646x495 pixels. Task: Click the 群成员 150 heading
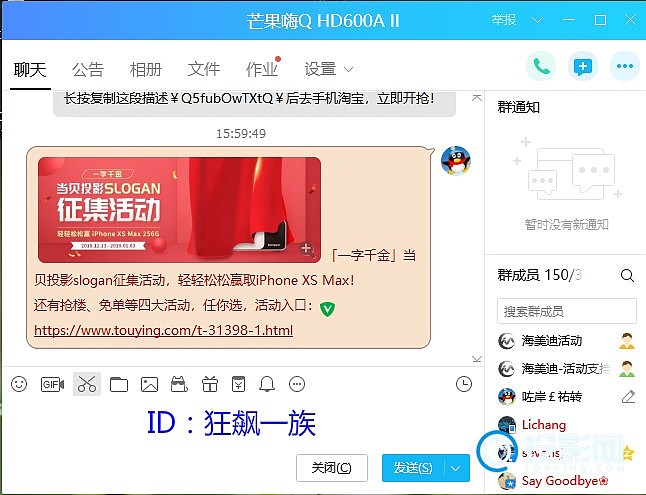point(539,275)
